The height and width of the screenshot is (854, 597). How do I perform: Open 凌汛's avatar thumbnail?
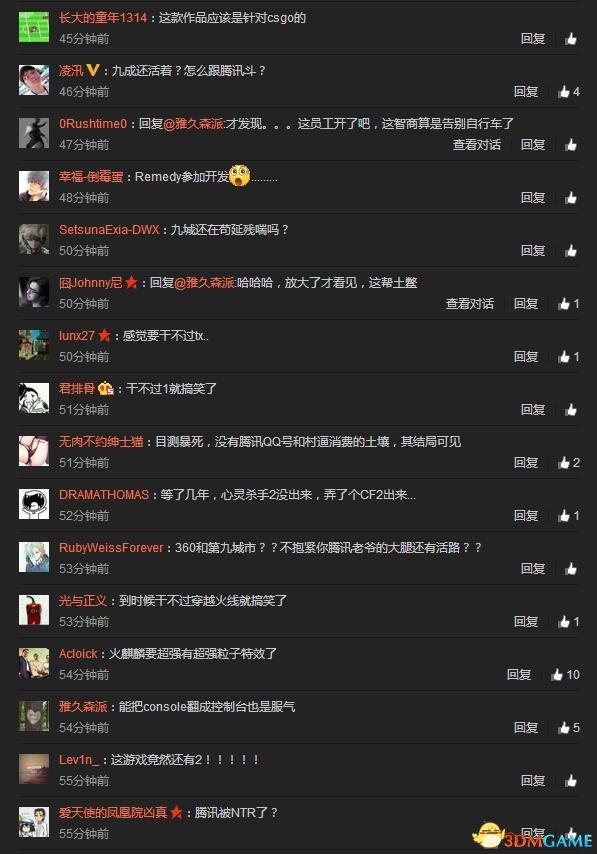point(34,80)
